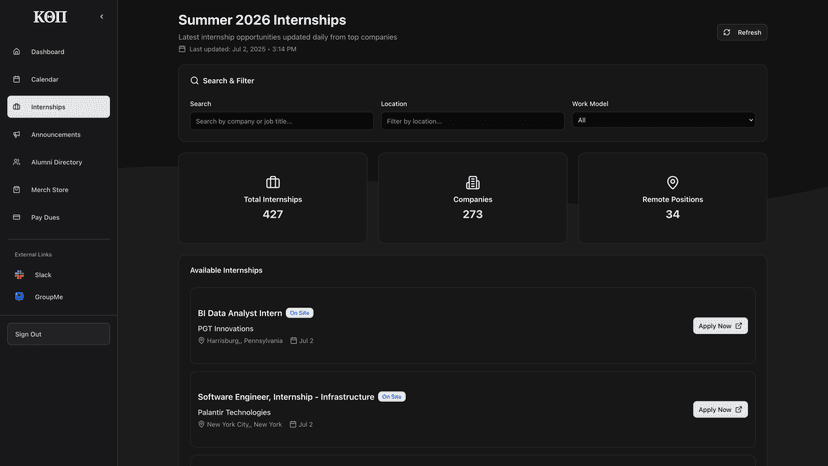Screen dimensions: 828x466
Task: Click the External Links section label
Action: [33, 255]
